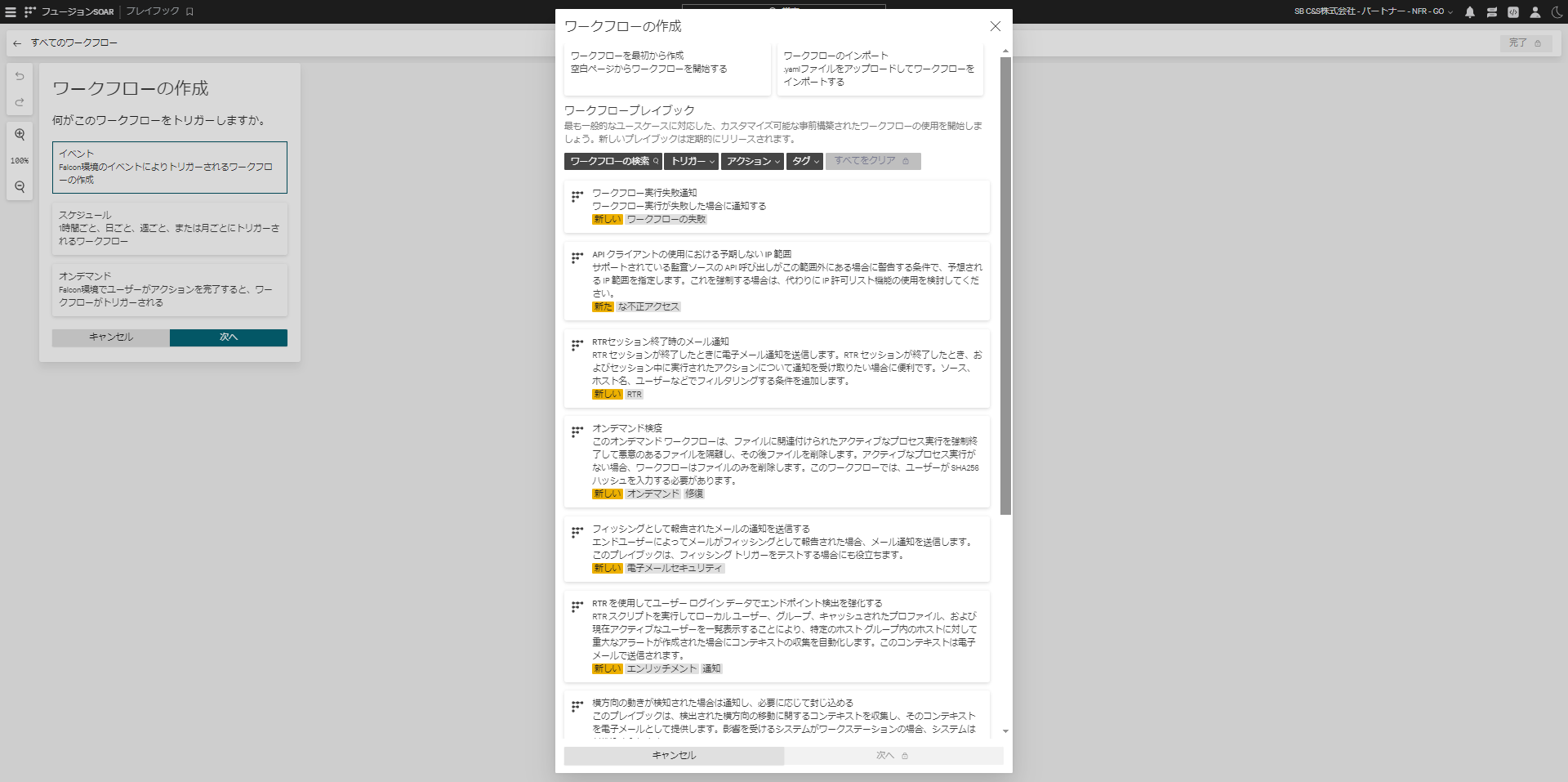The image size is (1568, 782).
Task: Click the 通知 tag
Action: [712, 668]
